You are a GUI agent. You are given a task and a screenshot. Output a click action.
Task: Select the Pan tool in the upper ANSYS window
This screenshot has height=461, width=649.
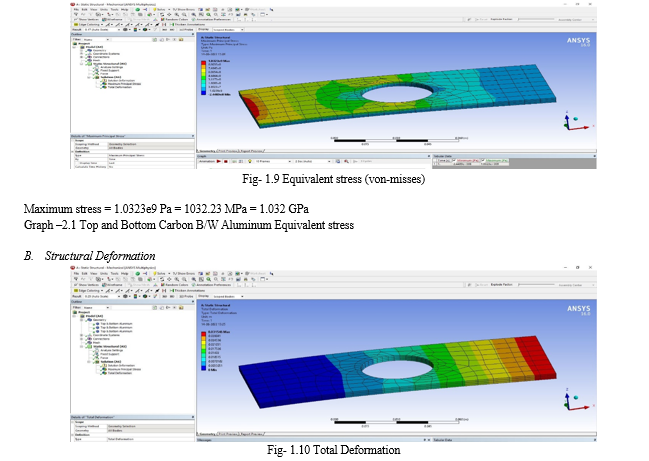pos(169,14)
